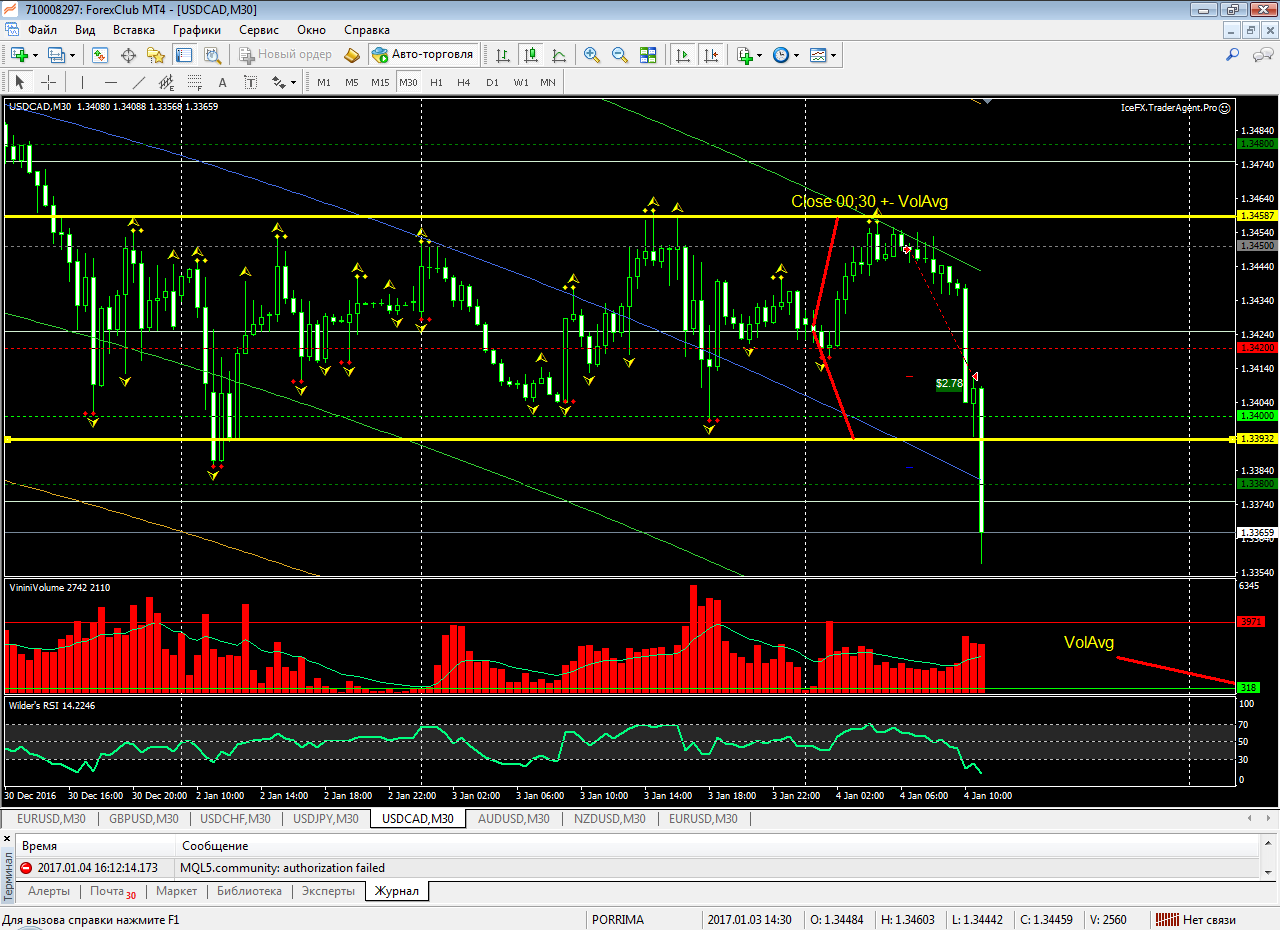
Task: Switch to the GBPUSD,M30 chart tab
Action: coord(144,819)
